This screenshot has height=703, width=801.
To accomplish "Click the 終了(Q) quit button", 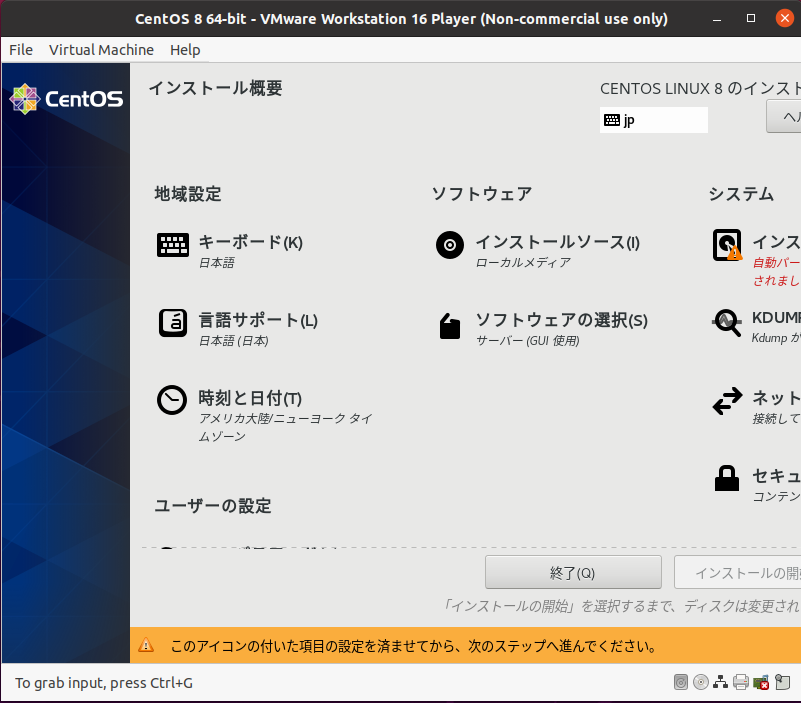I will [x=573, y=573].
